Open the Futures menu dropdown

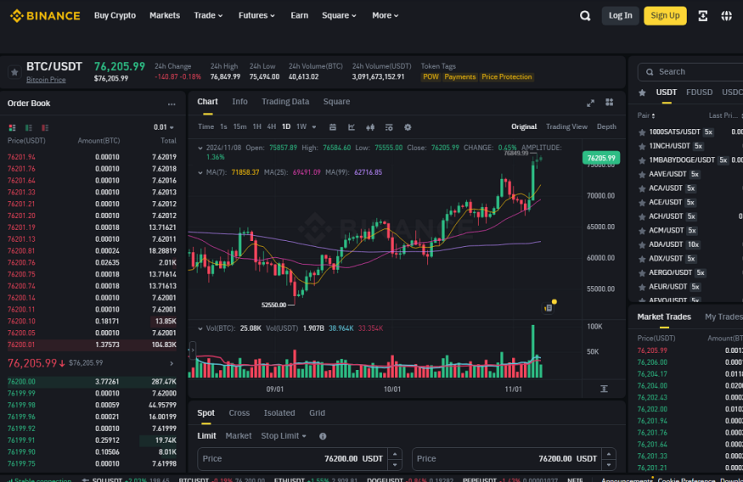tap(256, 16)
